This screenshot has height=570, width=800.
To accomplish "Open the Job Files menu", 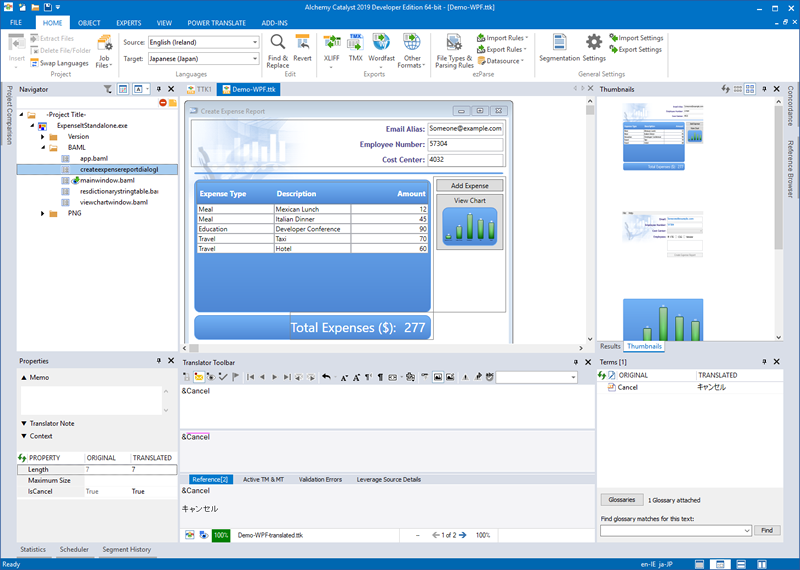I will click(105, 51).
